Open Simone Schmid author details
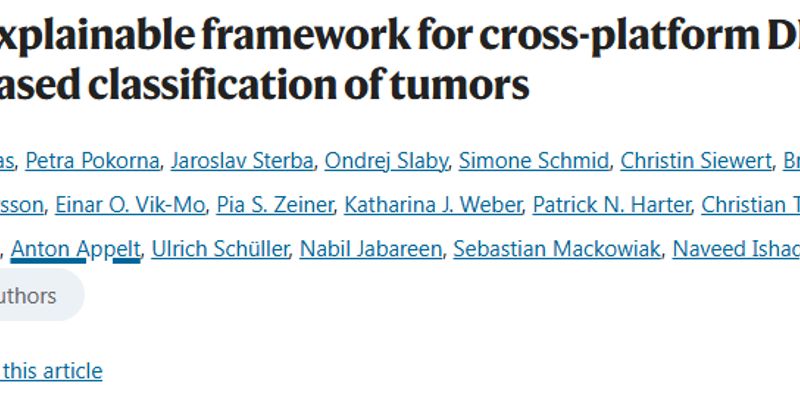This screenshot has width=800, height=400. point(534,161)
